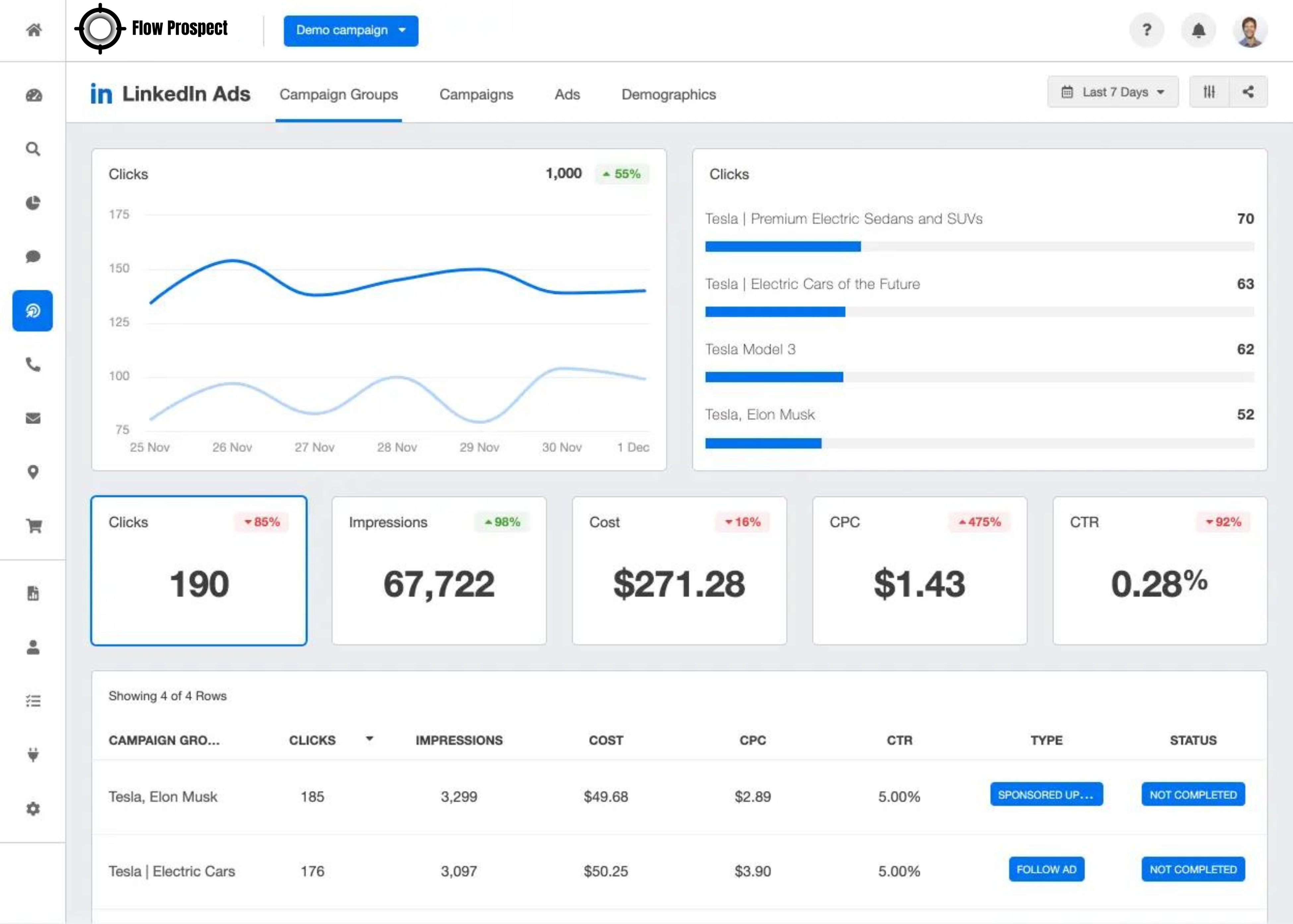Sort by Clicks column arrow
Image resolution: width=1293 pixels, height=924 pixels.
tap(369, 738)
